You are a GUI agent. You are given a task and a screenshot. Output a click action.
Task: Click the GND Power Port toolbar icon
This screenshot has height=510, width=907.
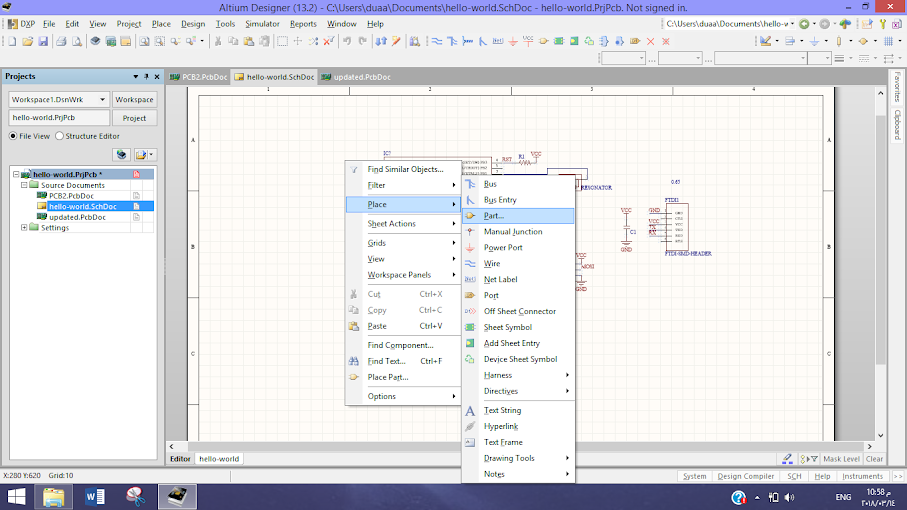click(x=513, y=41)
